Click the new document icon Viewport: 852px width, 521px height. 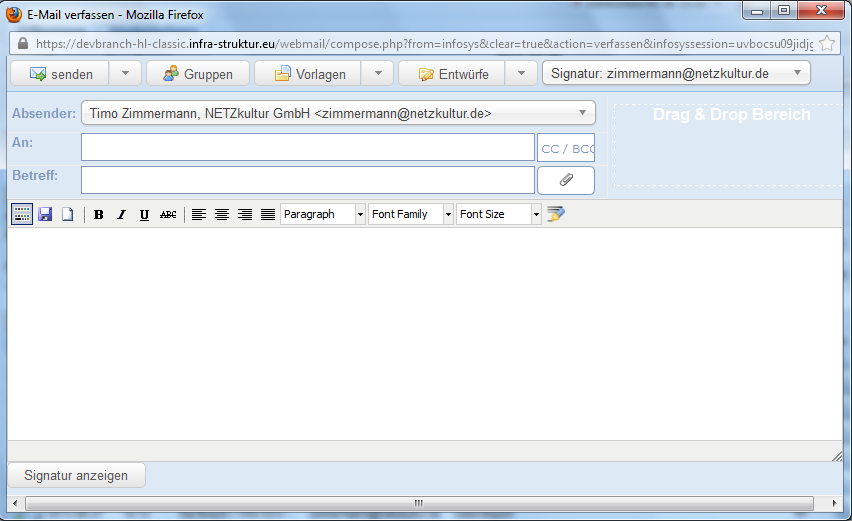(67, 214)
